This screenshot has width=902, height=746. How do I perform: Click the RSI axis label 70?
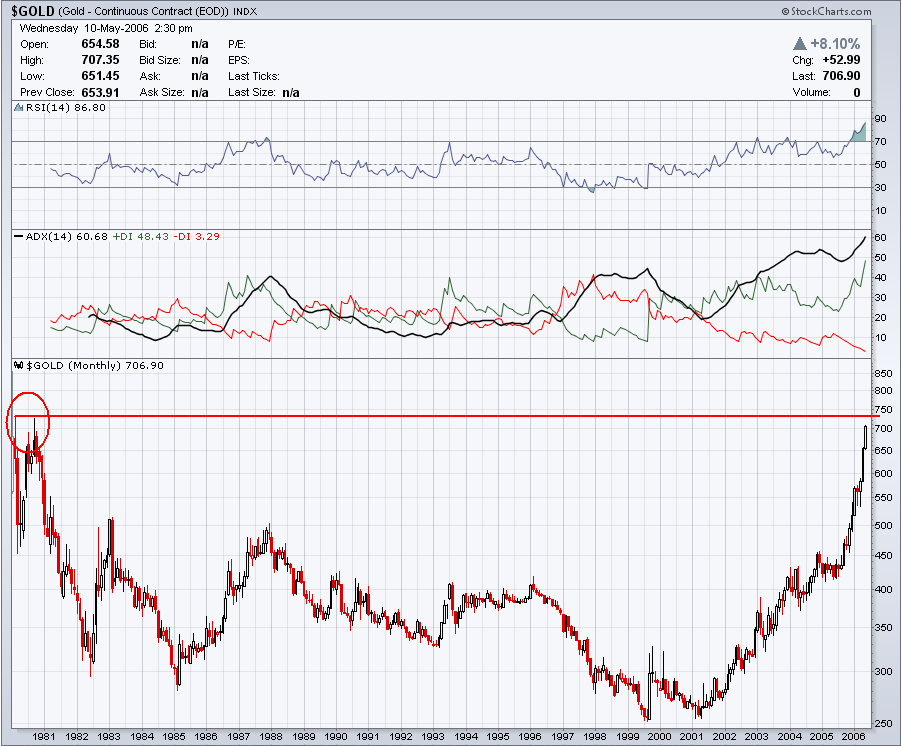click(880, 141)
